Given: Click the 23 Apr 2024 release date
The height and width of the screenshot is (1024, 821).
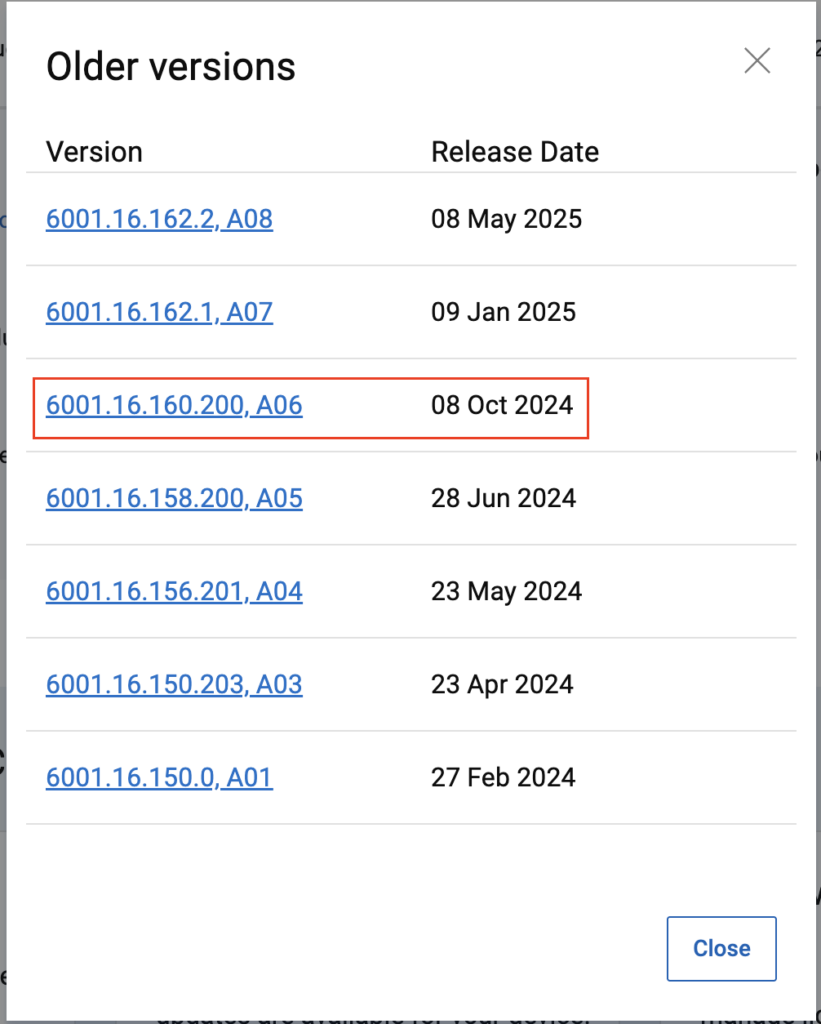Looking at the screenshot, I should [x=502, y=684].
